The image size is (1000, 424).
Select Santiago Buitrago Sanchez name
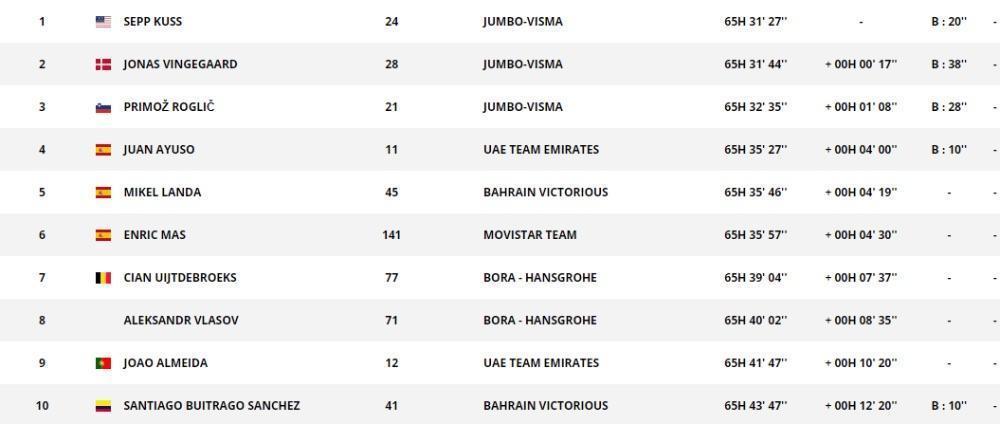tap(212, 406)
